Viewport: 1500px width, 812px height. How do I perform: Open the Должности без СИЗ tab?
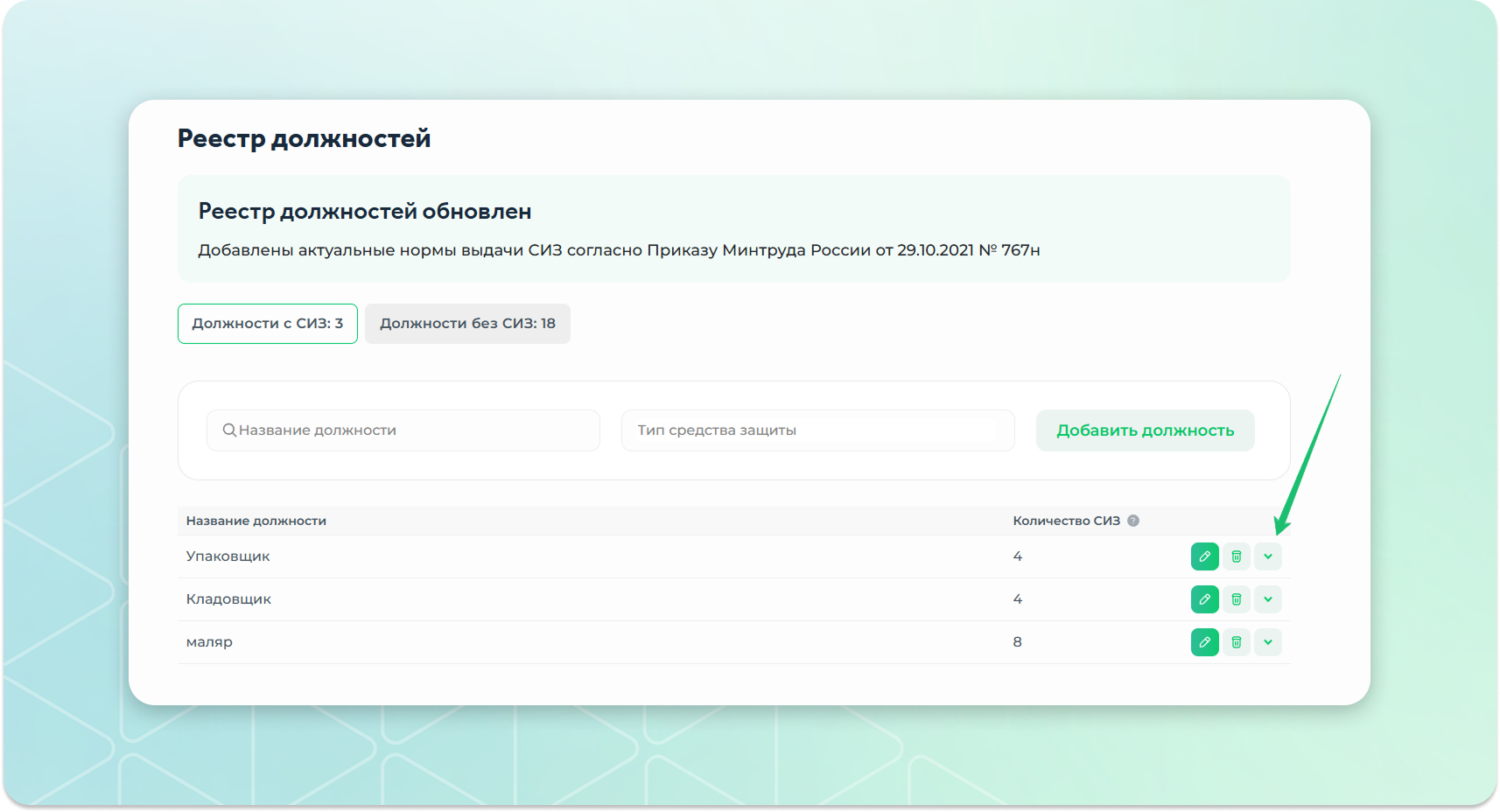467,324
